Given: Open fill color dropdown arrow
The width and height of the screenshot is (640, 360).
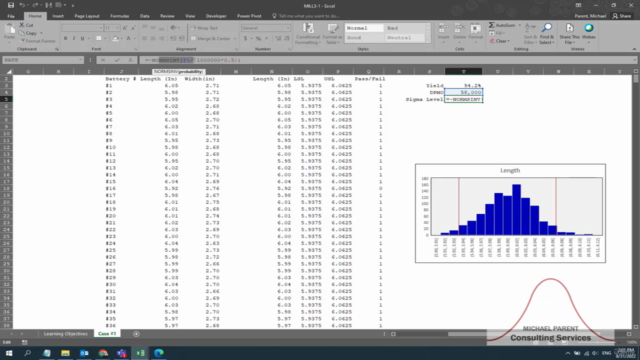Looking at the screenshot, I should 122,38.
